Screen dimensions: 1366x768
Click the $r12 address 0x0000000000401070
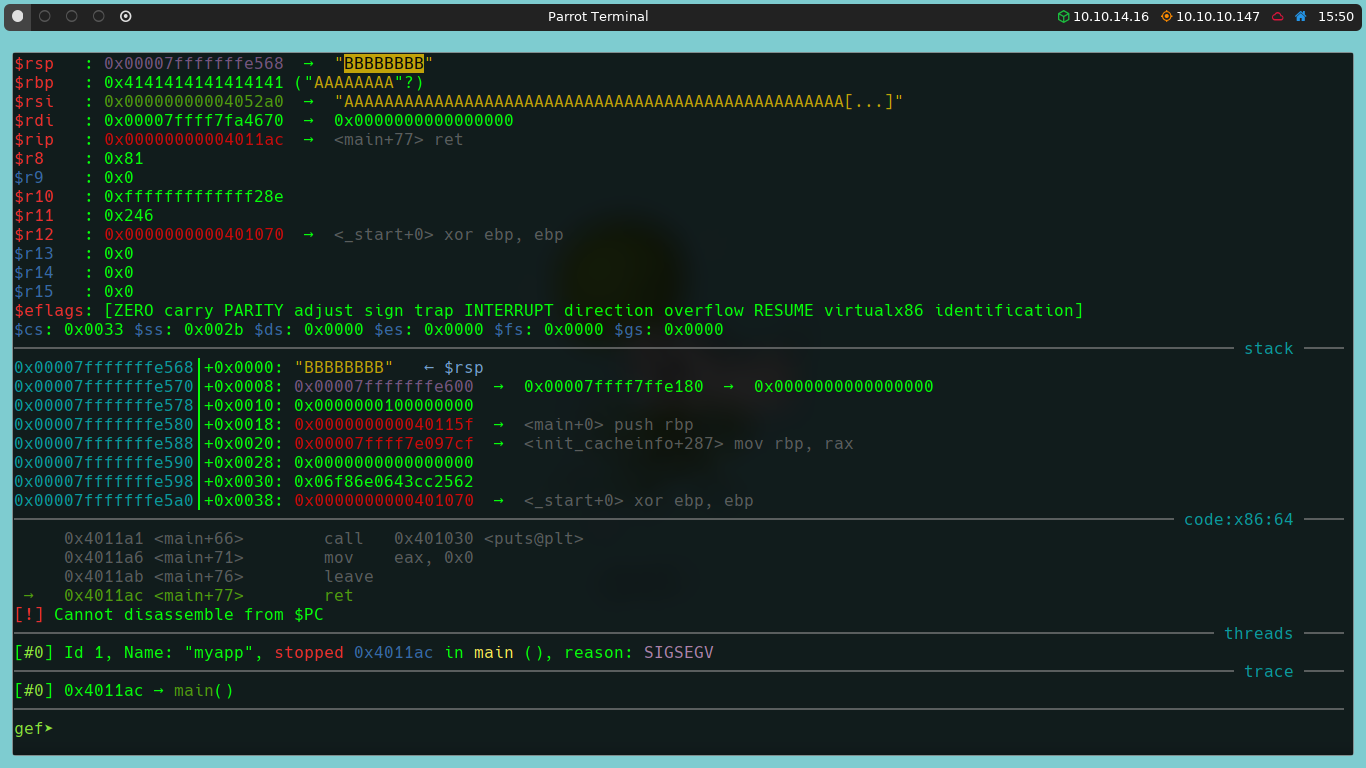194,235
